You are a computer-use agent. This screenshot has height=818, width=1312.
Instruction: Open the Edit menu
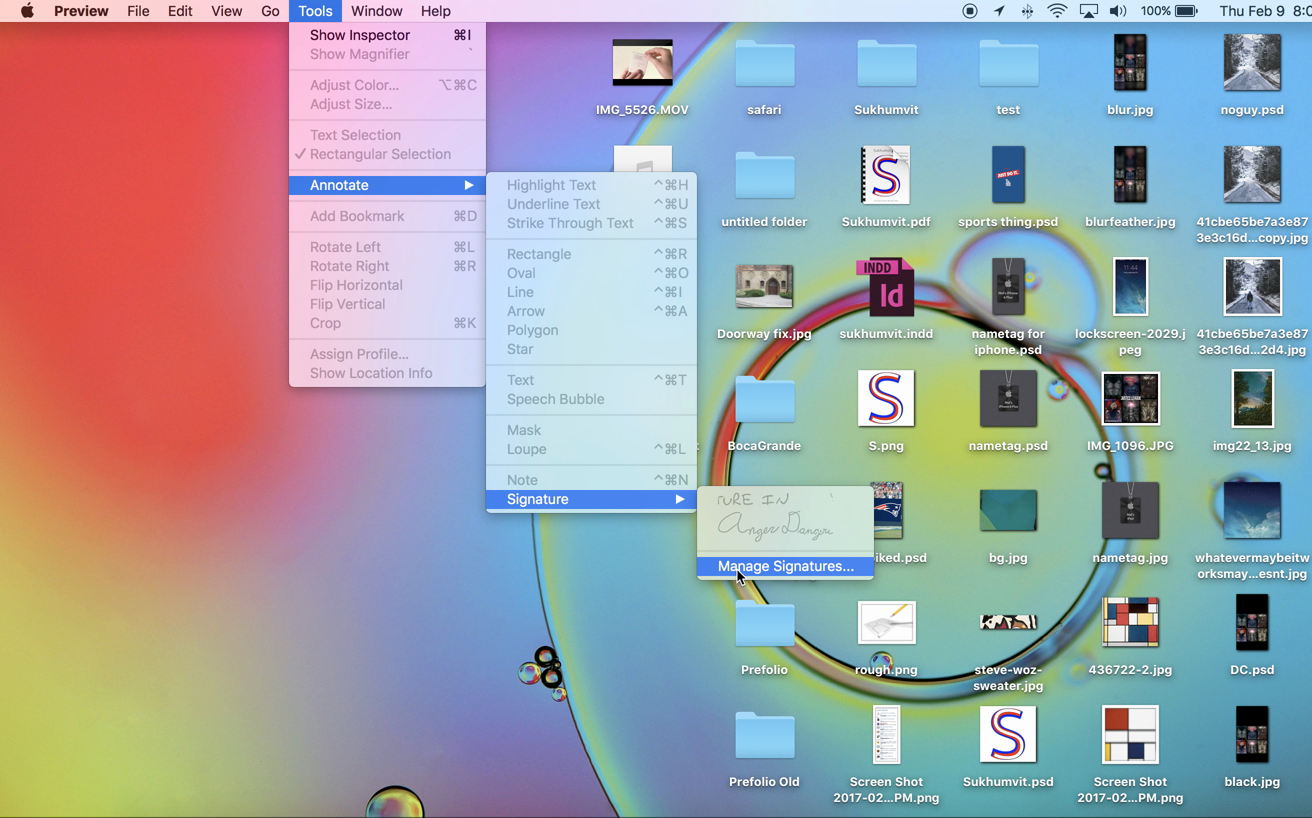click(x=180, y=11)
